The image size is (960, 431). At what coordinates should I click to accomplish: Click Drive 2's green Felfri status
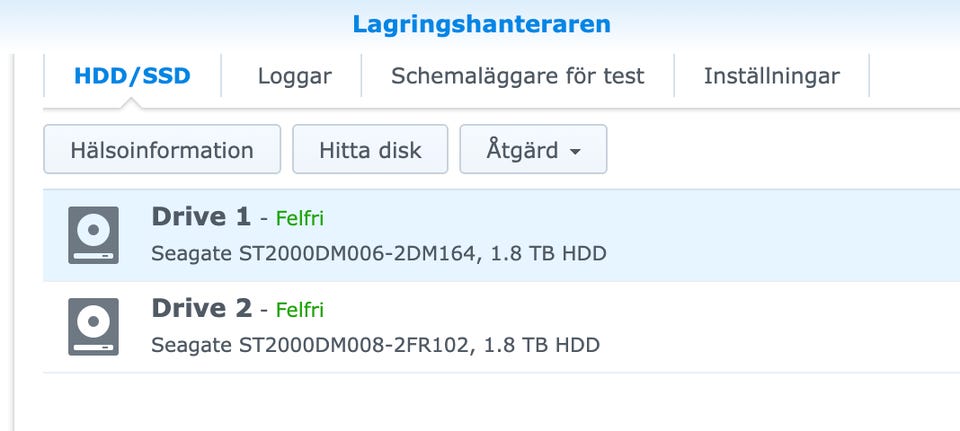pos(299,310)
